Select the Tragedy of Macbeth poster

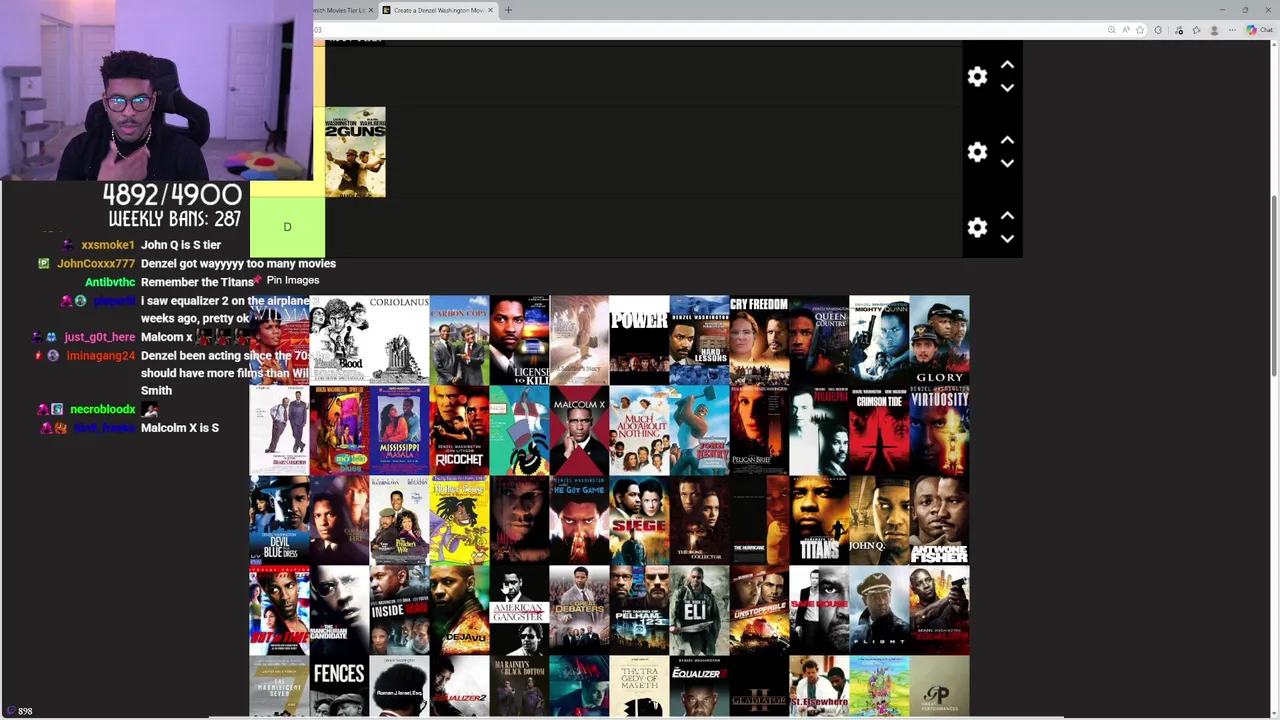(x=639, y=686)
